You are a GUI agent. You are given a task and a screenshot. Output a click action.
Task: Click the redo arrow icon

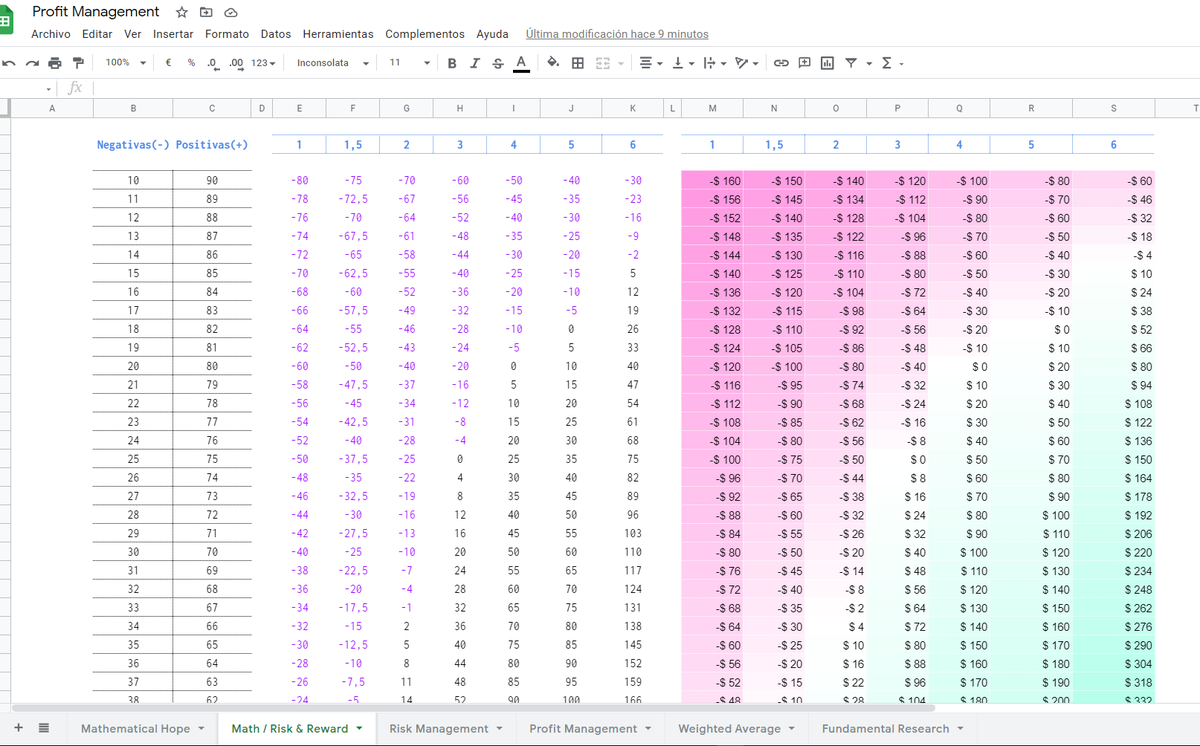[32, 63]
